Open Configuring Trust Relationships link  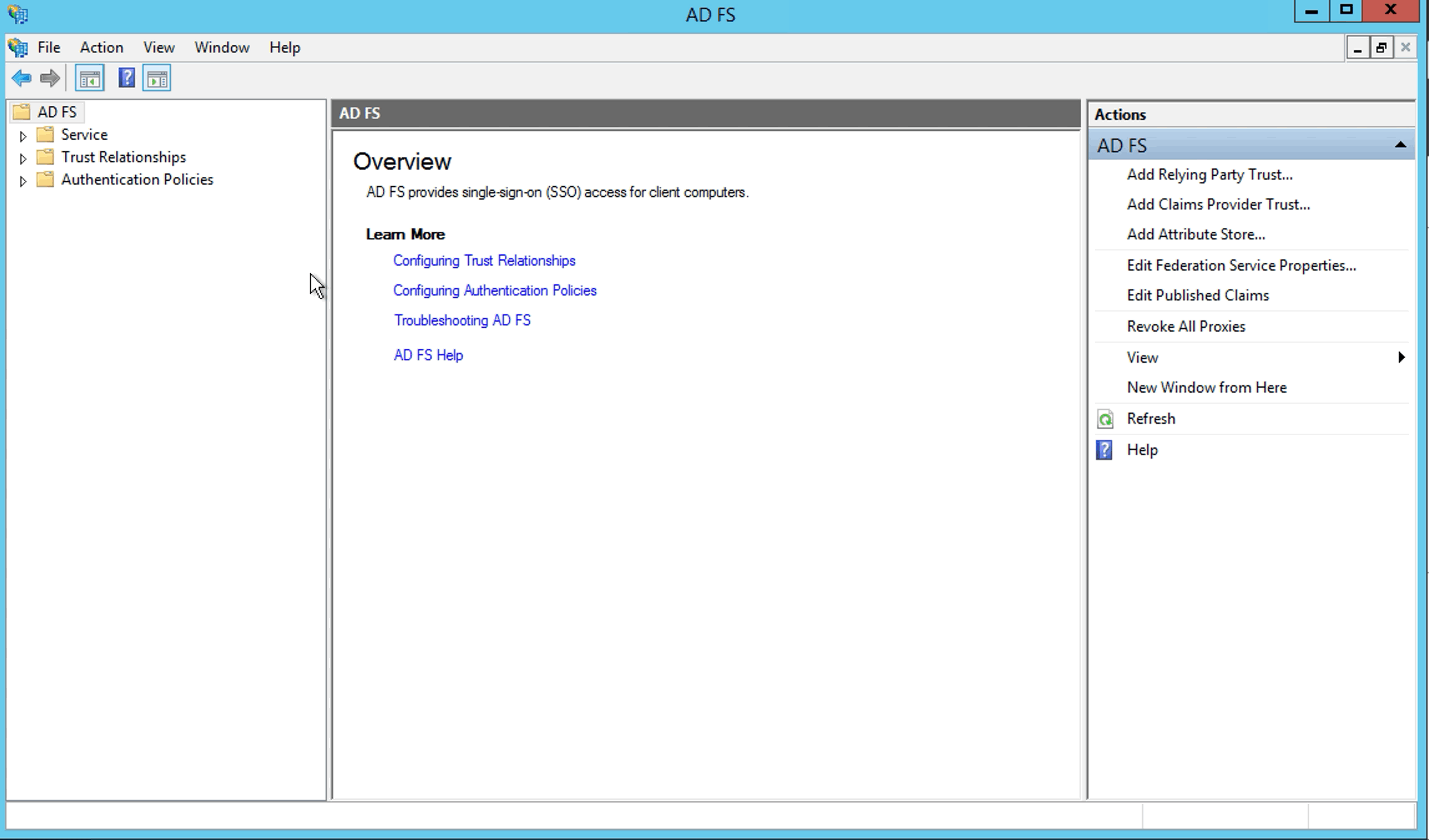click(x=484, y=260)
